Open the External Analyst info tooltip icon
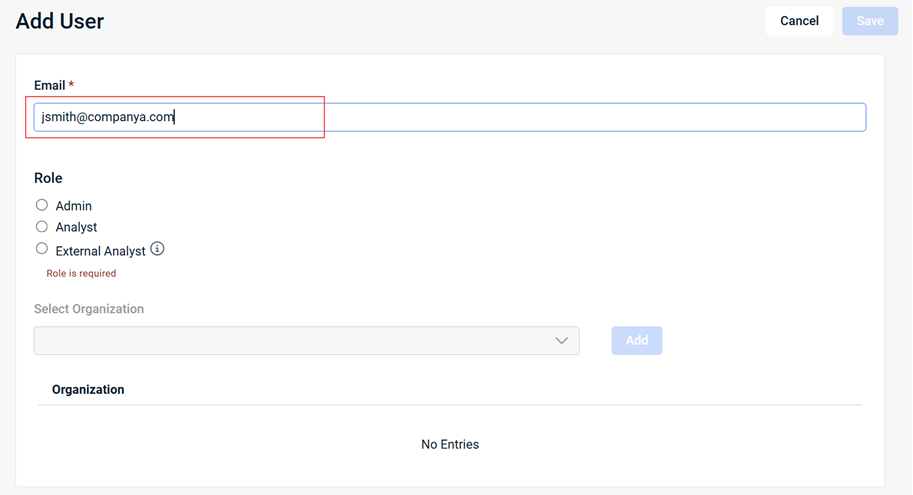The image size is (913, 495). tap(157, 249)
